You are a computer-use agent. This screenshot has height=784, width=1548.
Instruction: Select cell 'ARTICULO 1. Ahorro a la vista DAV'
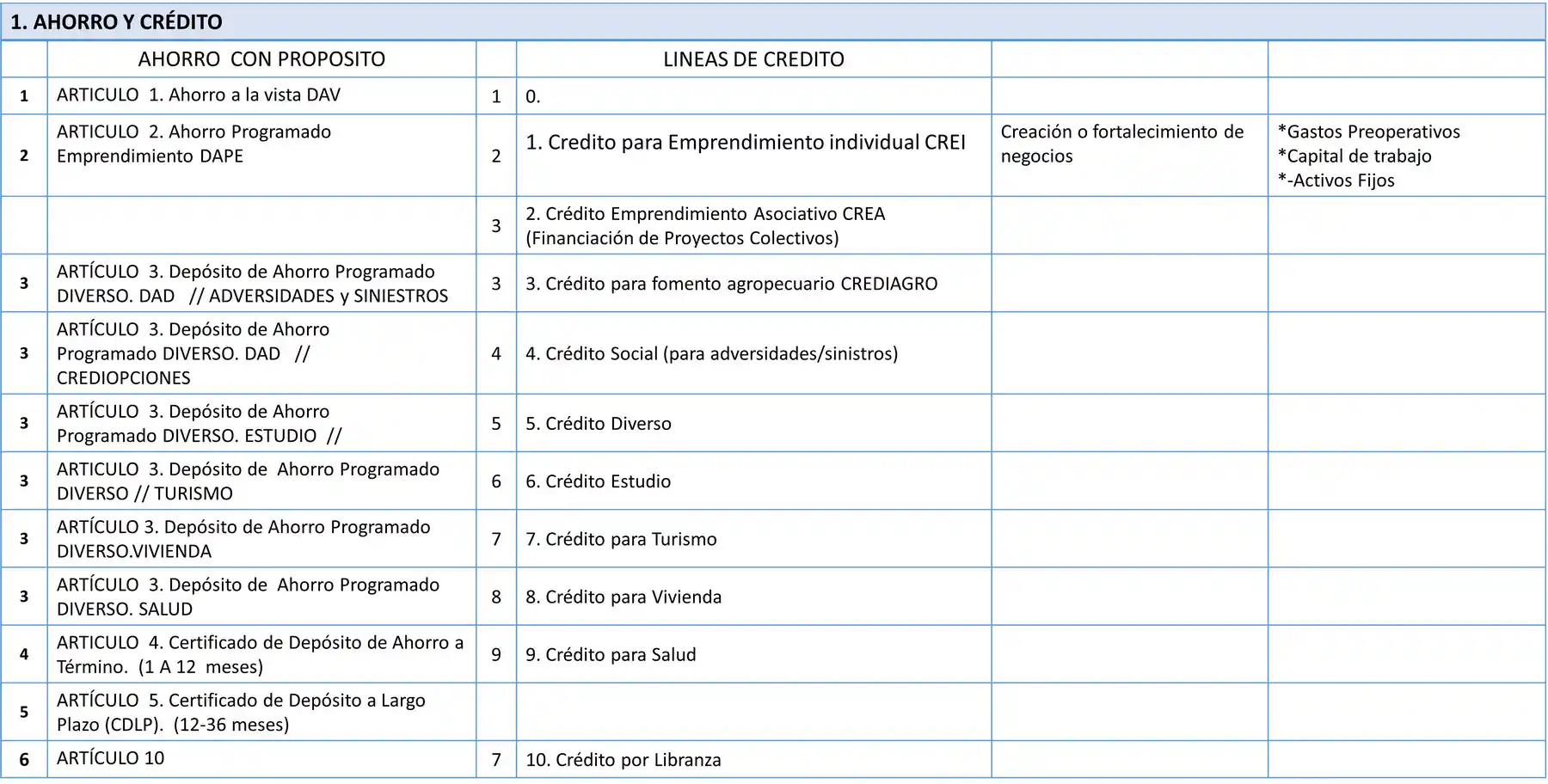(x=261, y=95)
